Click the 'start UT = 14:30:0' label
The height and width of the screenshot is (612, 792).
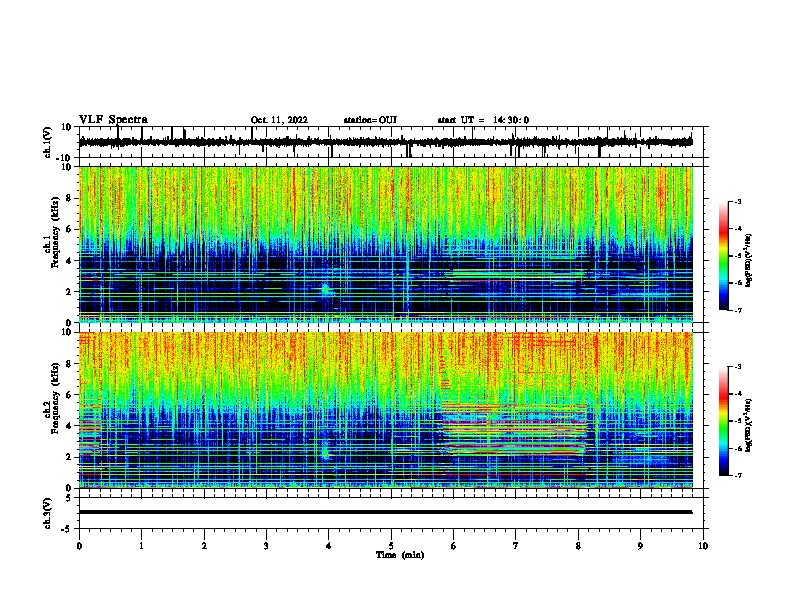(x=483, y=120)
